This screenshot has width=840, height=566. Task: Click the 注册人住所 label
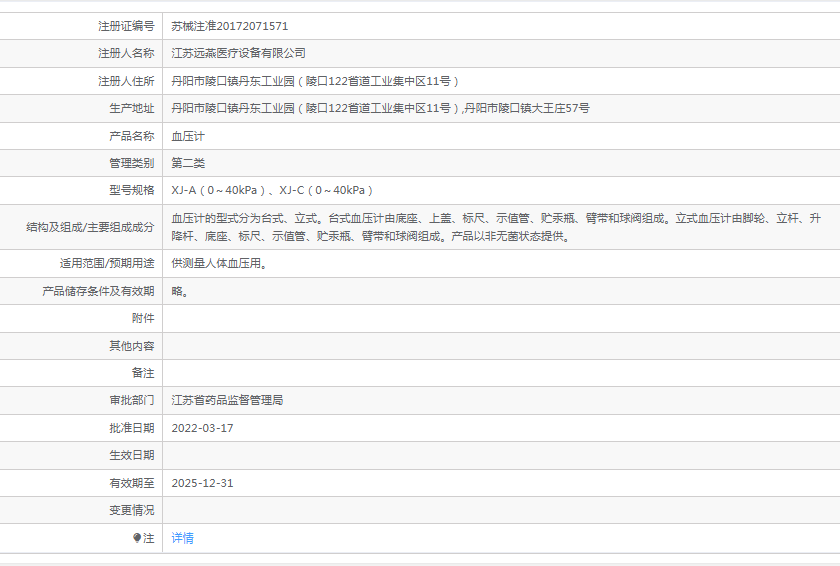tap(126, 81)
